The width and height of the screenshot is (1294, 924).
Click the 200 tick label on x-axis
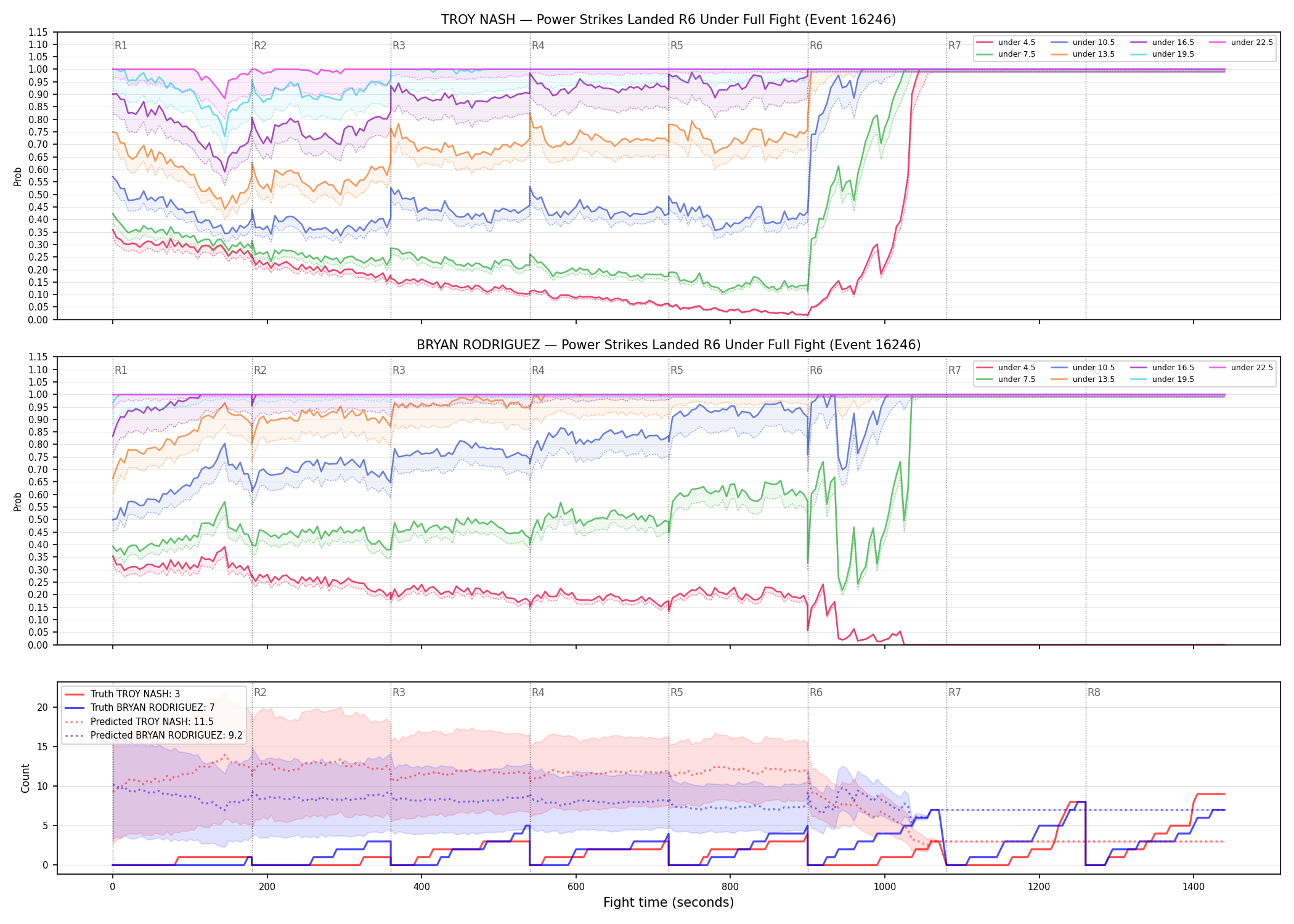click(267, 887)
